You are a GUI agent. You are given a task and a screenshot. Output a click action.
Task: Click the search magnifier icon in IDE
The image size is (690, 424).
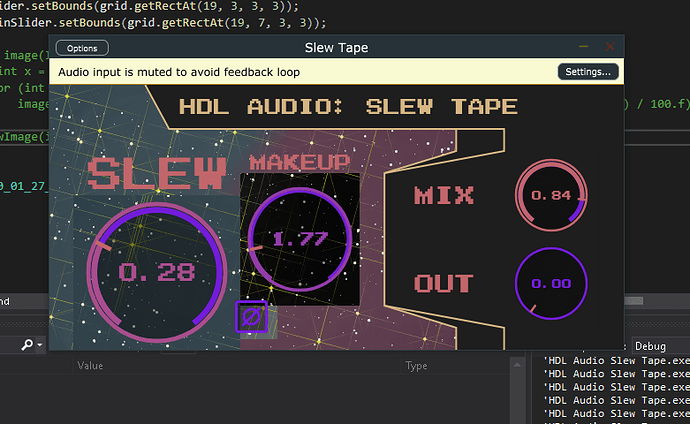point(27,344)
